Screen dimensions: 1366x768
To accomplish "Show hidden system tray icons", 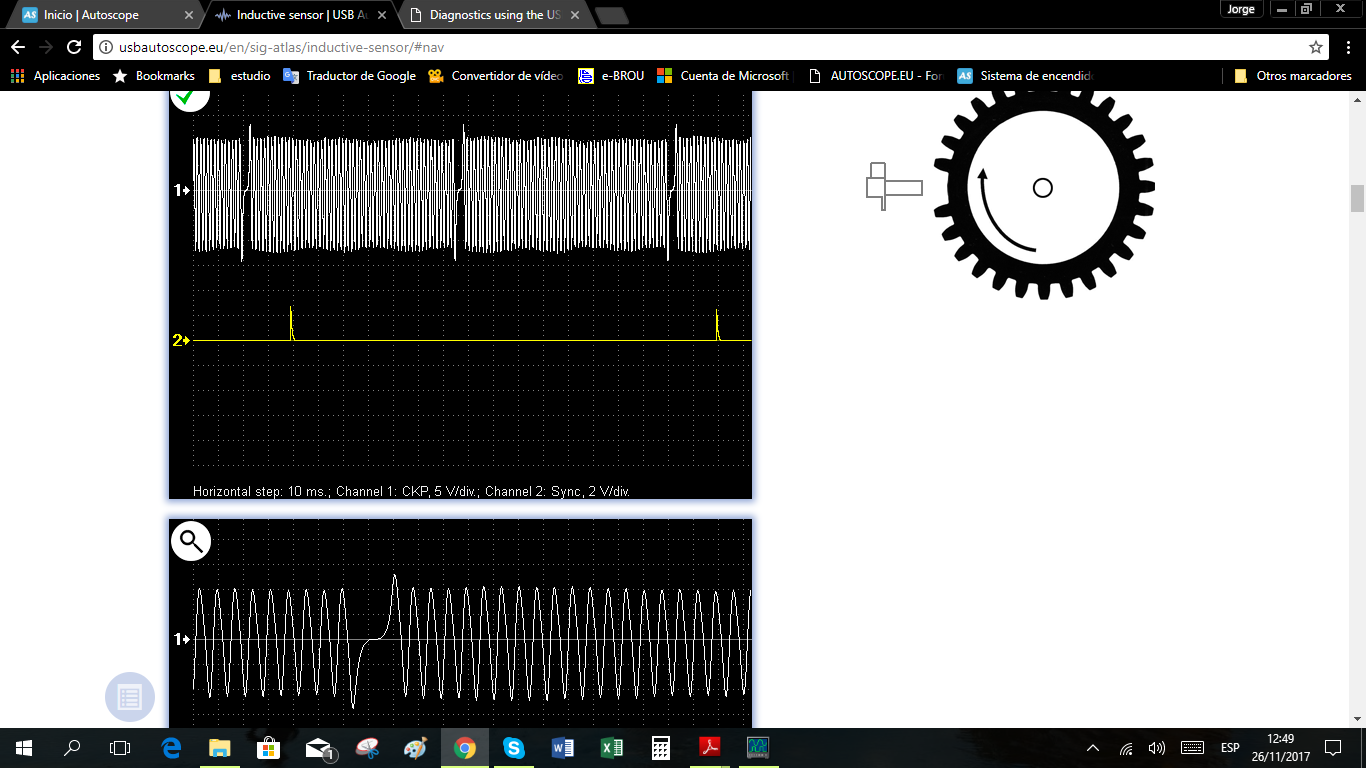I will click(1093, 748).
